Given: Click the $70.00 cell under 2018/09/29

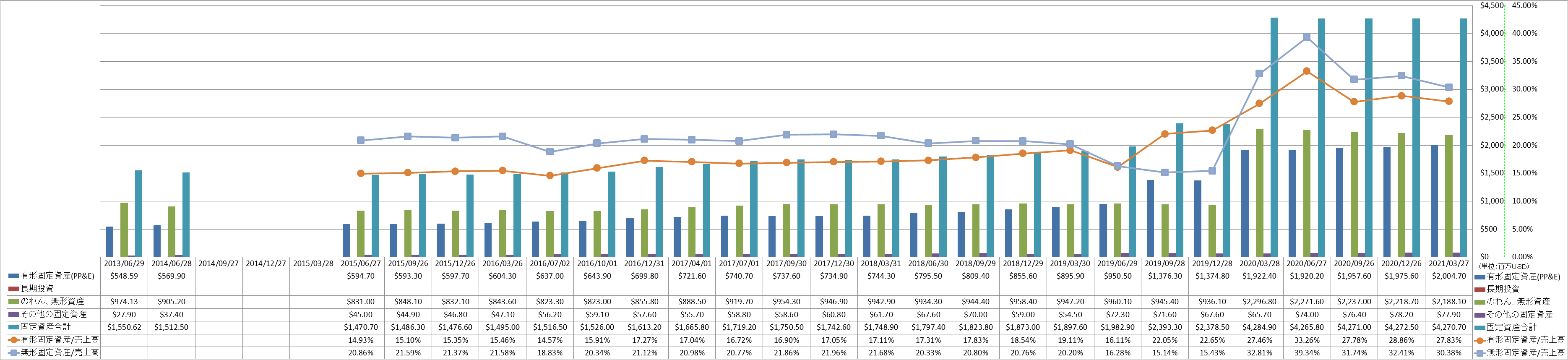Looking at the screenshot, I should coord(975,314).
